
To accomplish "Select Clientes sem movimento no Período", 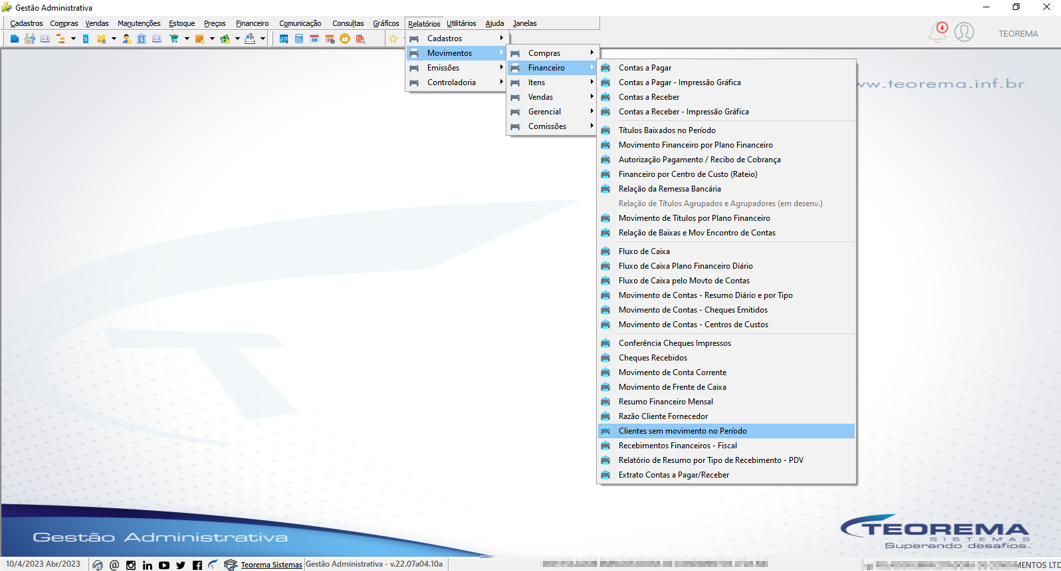I will tap(727, 431).
